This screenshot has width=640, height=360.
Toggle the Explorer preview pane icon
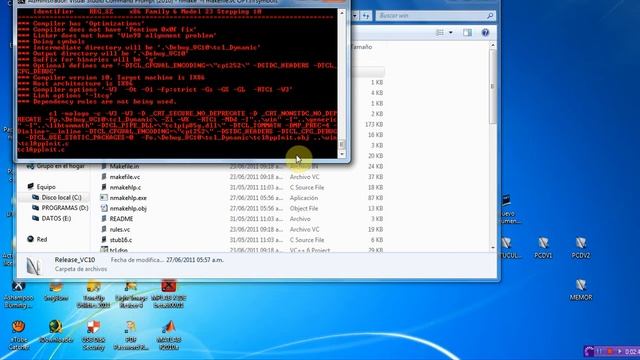pos(467,33)
